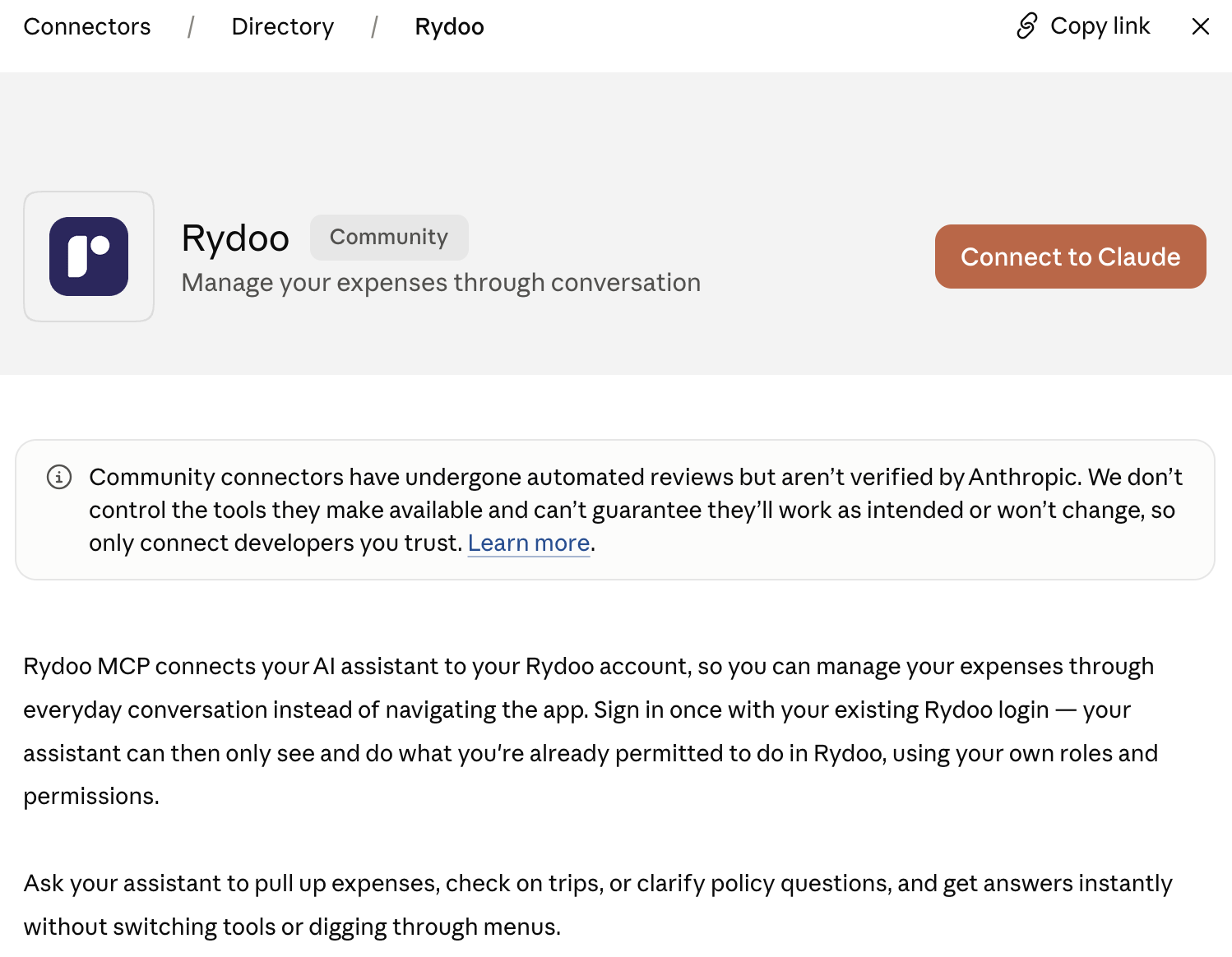The height and width of the screenshot is (957, 1232).
Task: Connect Rydoo to Claude
Action: point(1071,257)
